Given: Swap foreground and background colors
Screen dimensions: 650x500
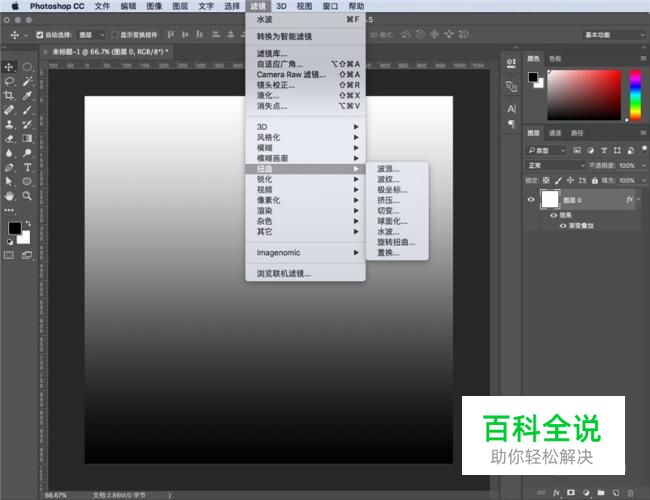Looking at the screenshot, I should pos(28,224).
